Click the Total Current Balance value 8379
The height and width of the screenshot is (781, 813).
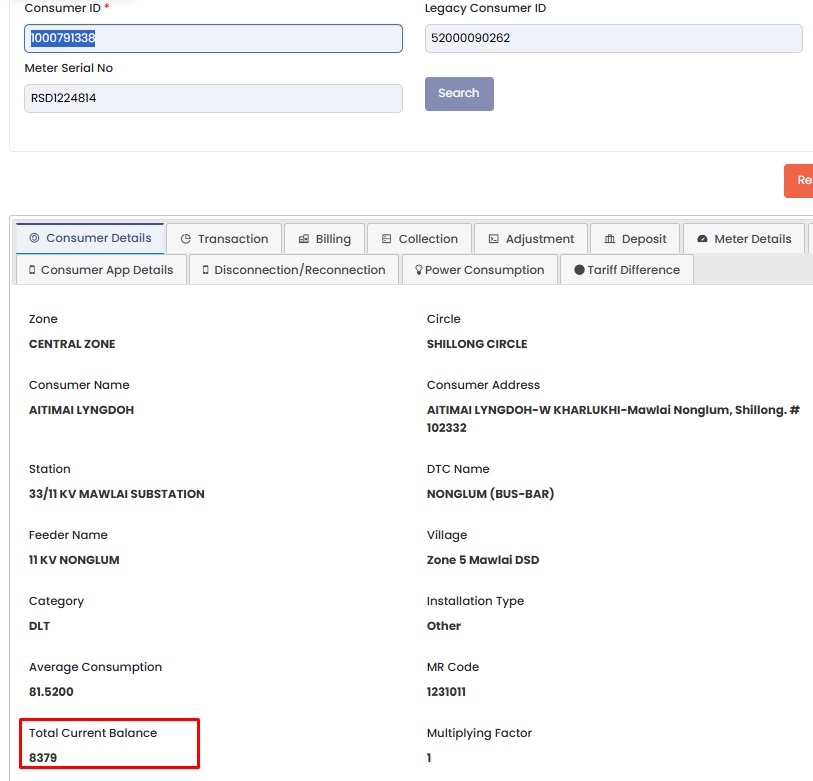pos(43,758)
